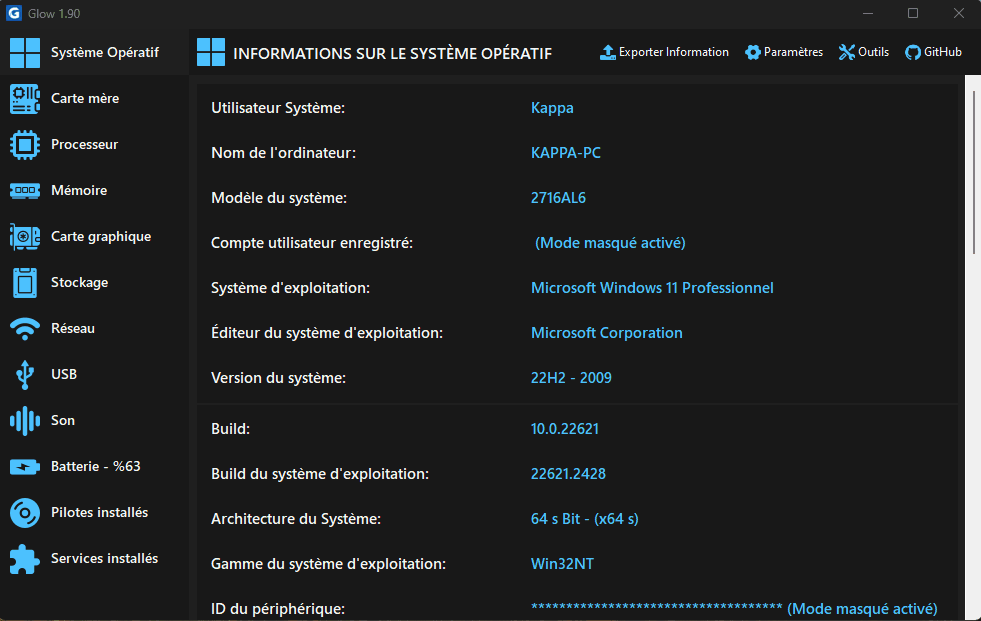
Task: Go to the Processeur section
Action: (94, 144)
